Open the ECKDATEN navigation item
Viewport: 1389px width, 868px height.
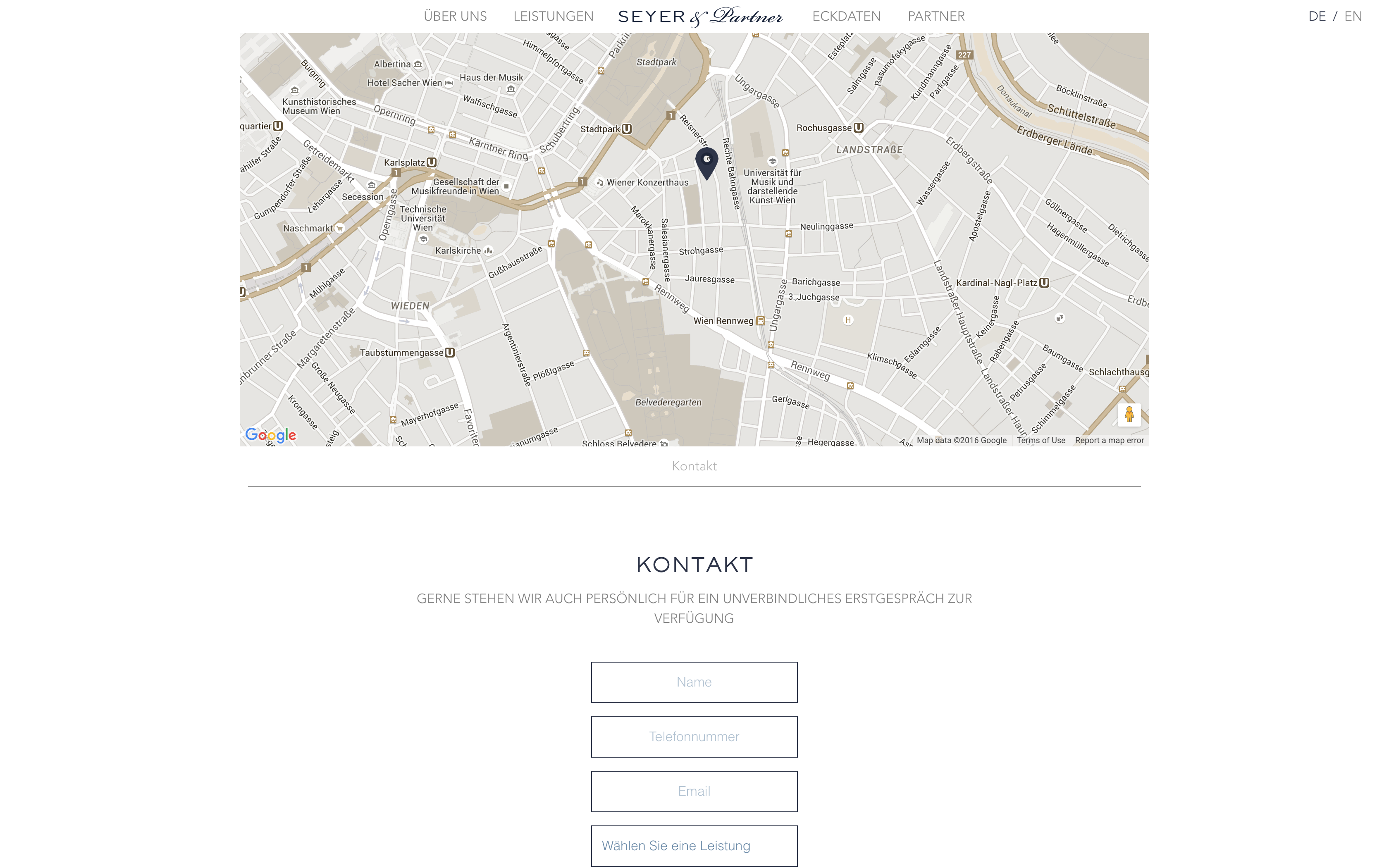(x=846, y=16)
